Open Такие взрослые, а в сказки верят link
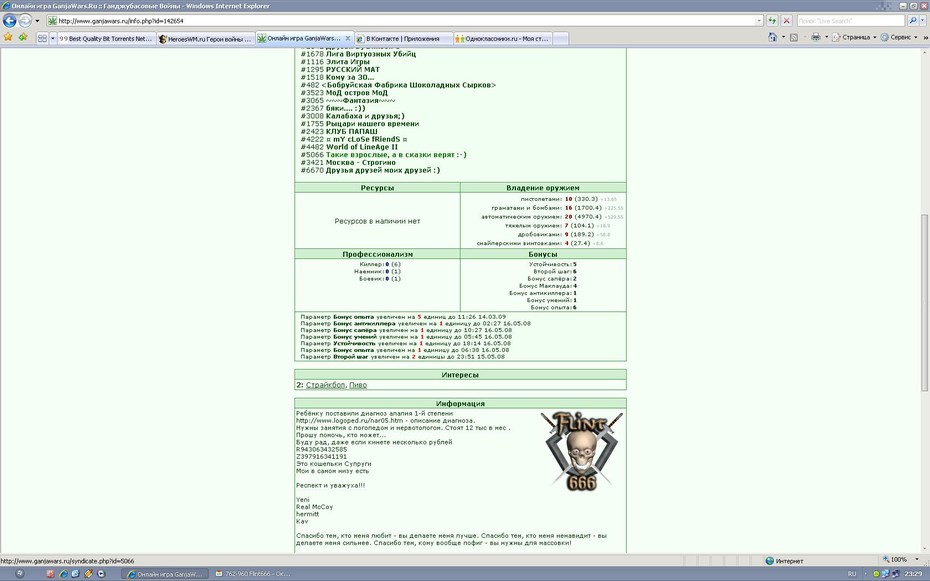This screenshot has height=581, width=930. (396, 155)
